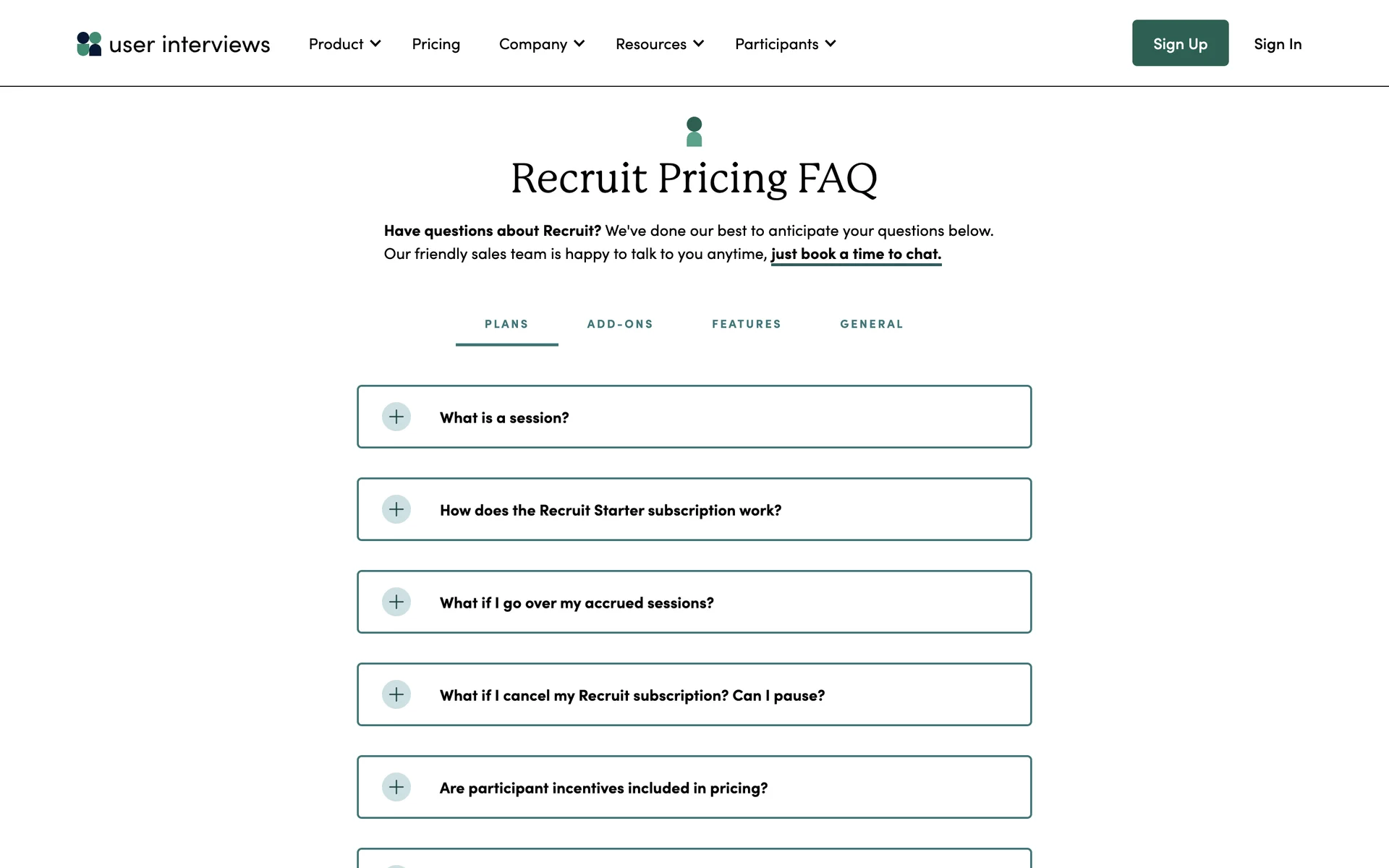Click the User Interviews logo icon
Screen dimensions: 1389x868
(x=89, y=44)
